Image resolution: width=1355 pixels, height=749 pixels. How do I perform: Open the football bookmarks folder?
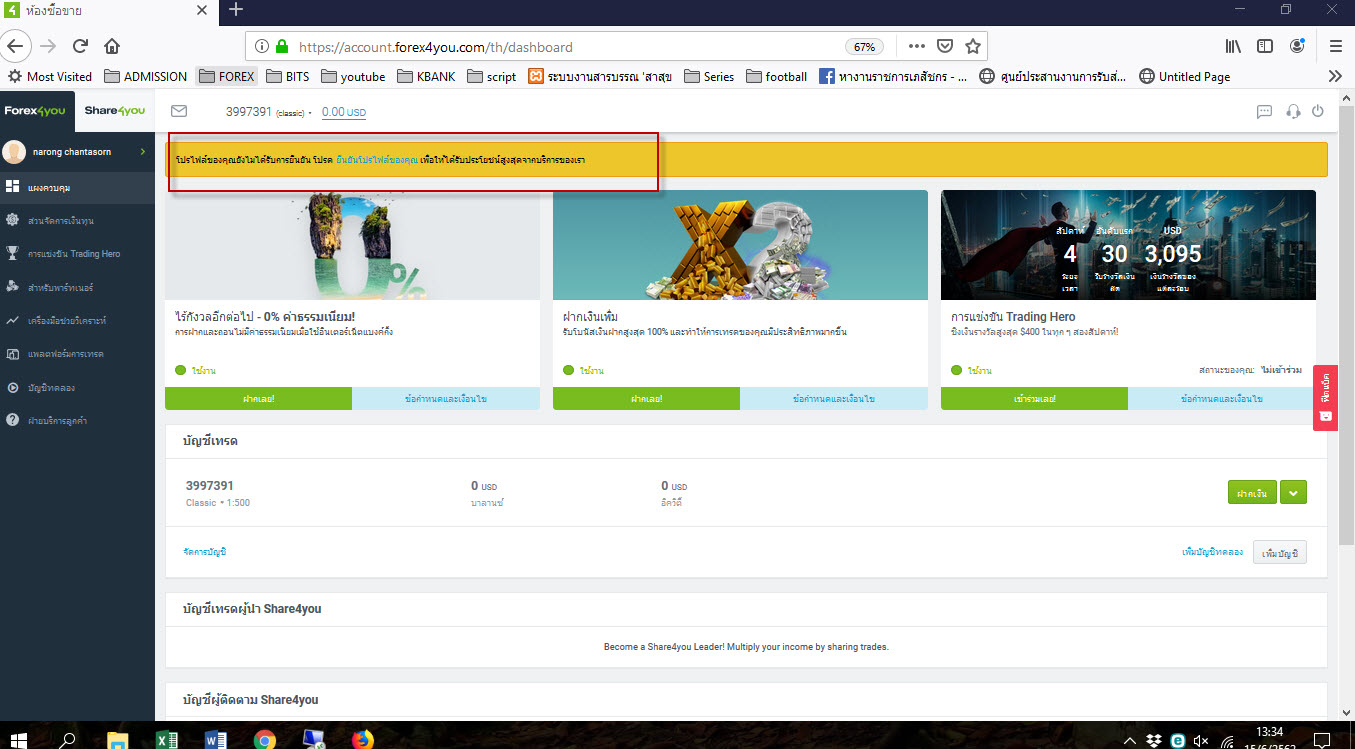(x=776, y=76)
